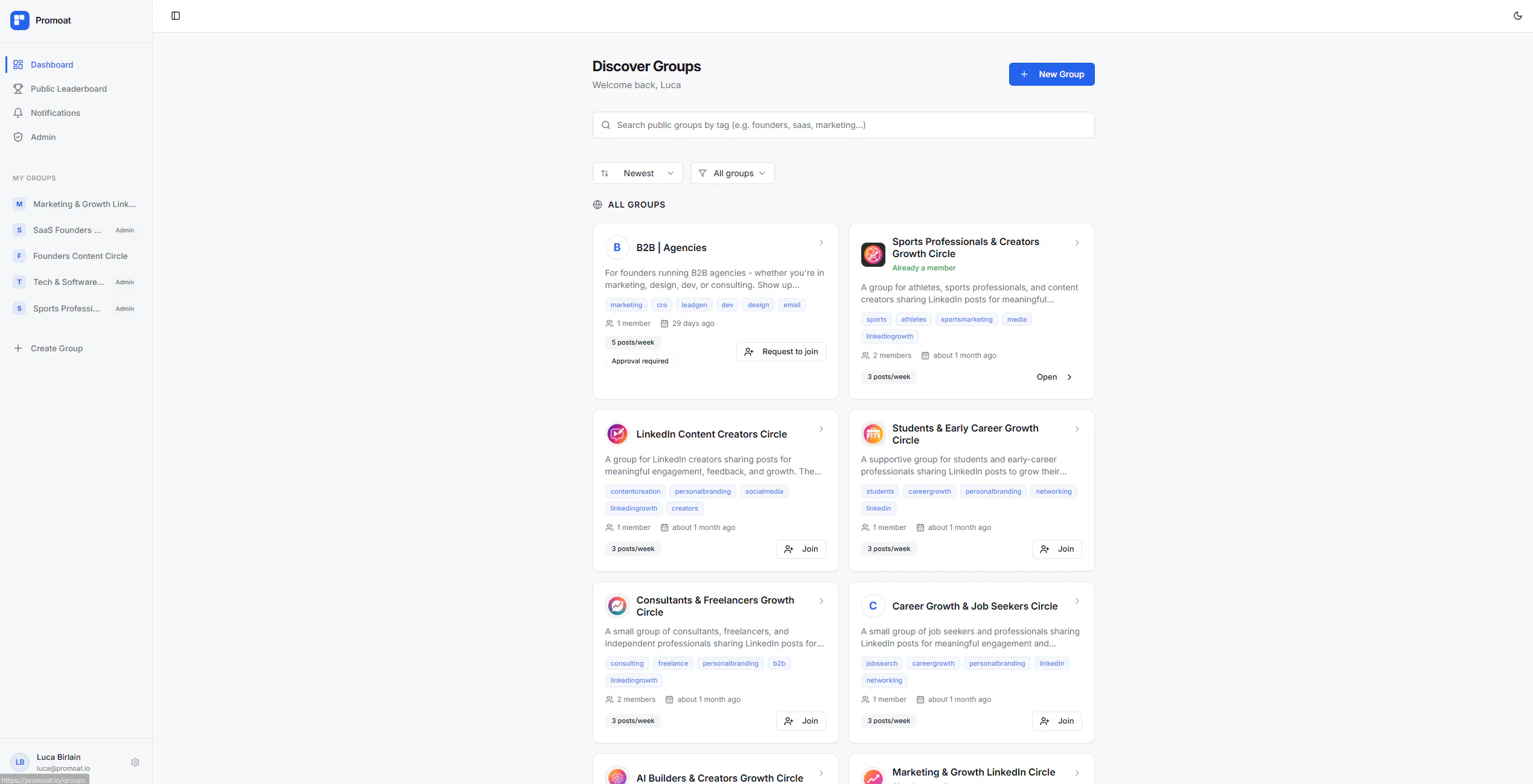The height and width of the screenshot is (784, 1533).
Task: Request to join B2B | Agencies
Action: point(781,352)
